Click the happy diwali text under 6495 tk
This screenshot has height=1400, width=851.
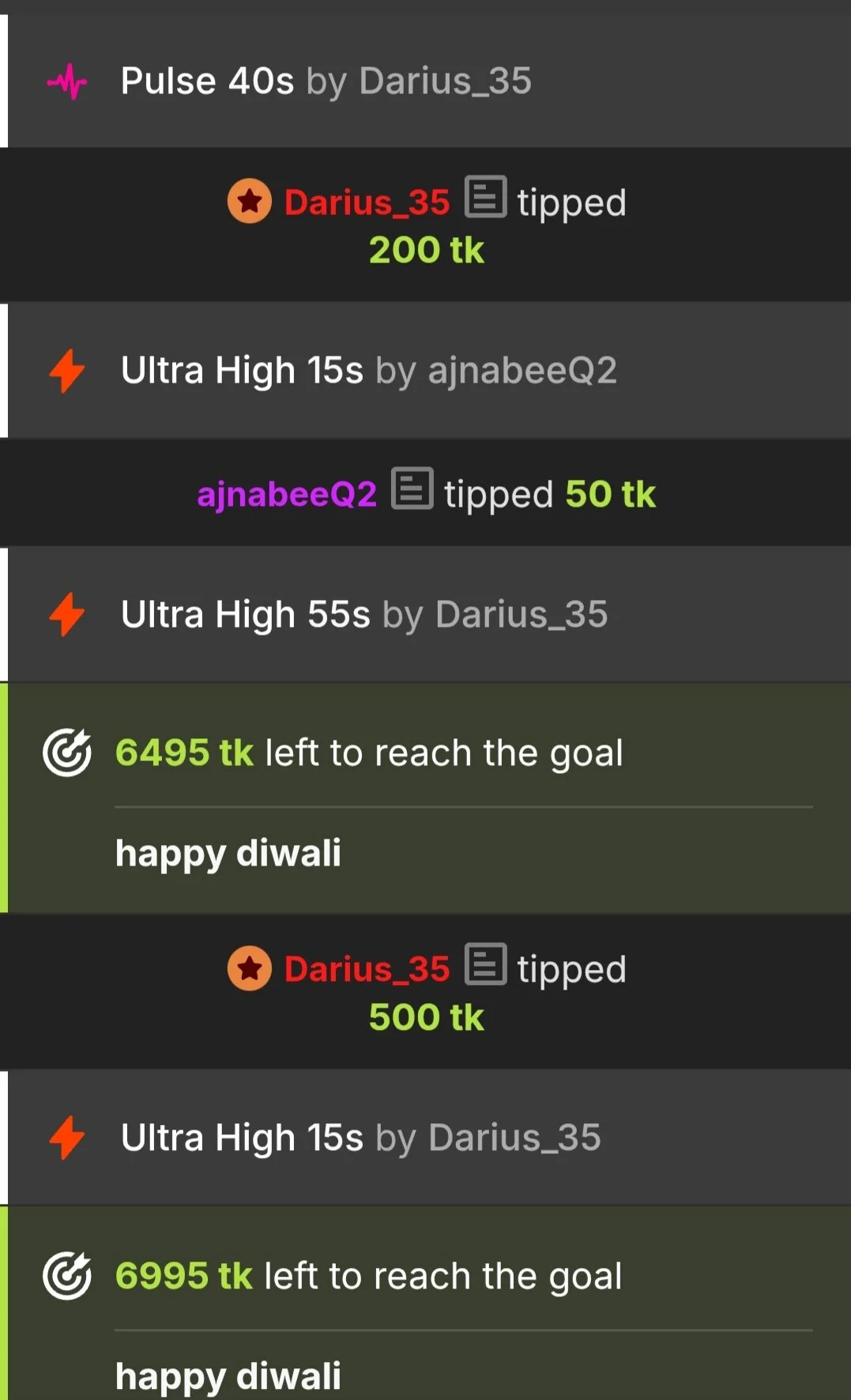coord(228,854)
